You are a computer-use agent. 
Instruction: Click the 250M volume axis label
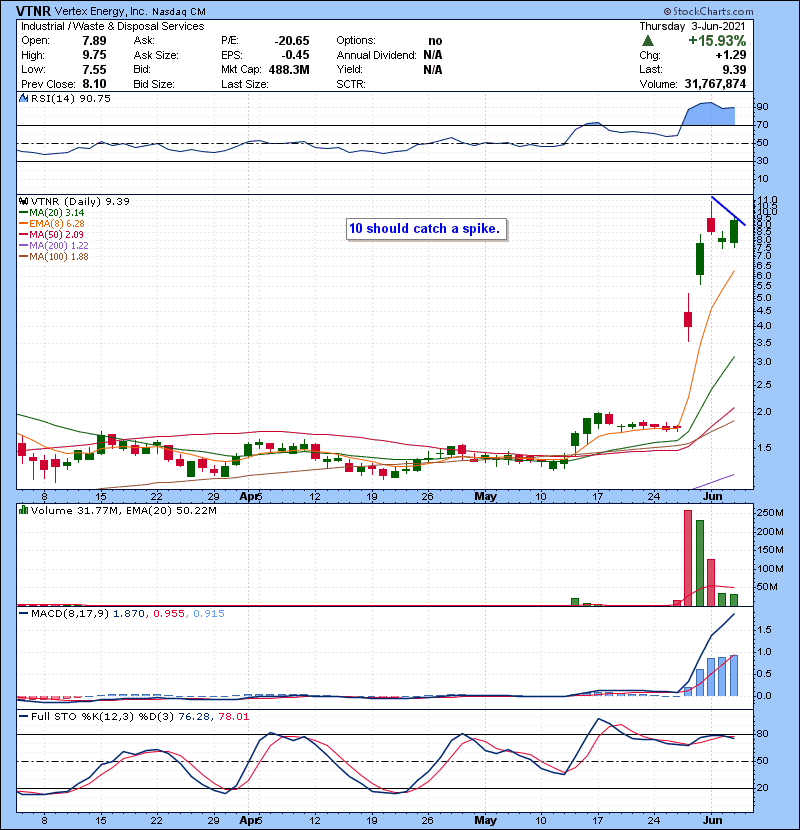point(769,513)
